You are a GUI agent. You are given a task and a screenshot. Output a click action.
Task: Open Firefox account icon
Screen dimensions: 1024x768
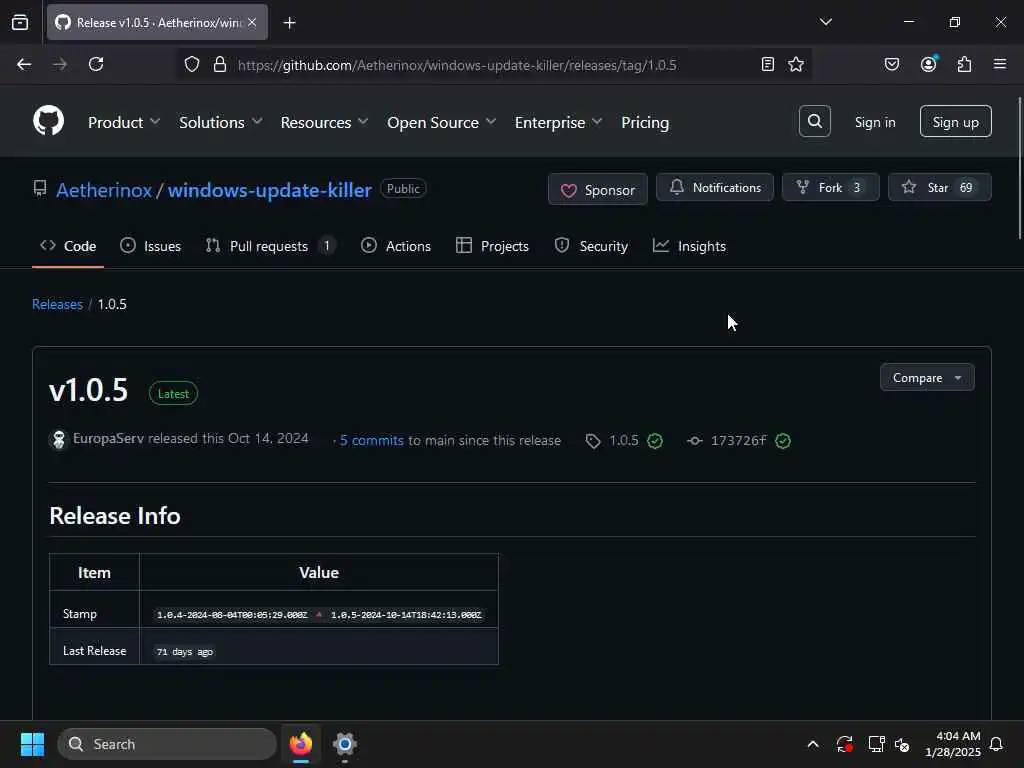click(929, 64)
